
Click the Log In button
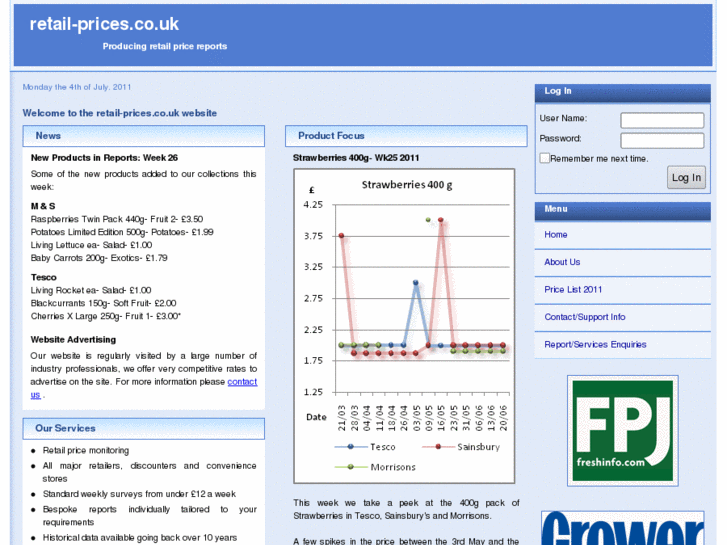[x=686, y=177]
